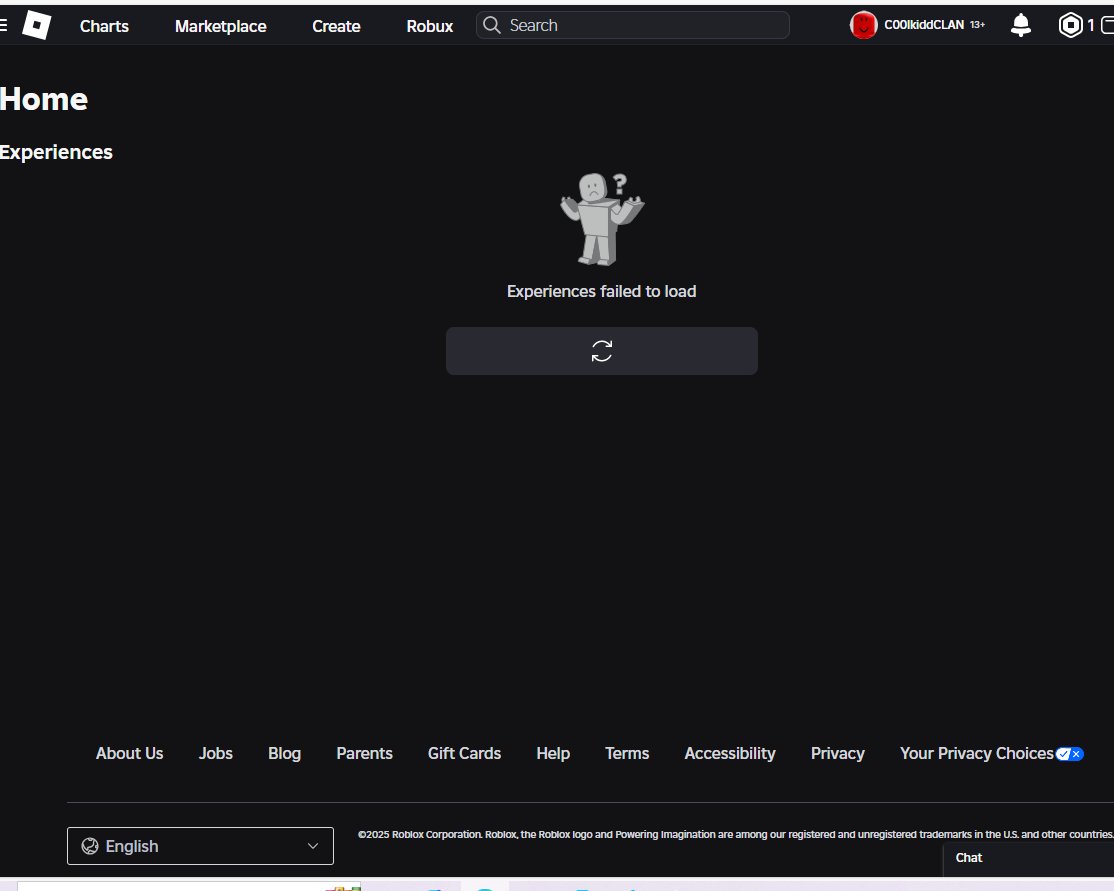Click the search magnifier icon
This screenshot has height=891, width=1114.
[492, 26]
